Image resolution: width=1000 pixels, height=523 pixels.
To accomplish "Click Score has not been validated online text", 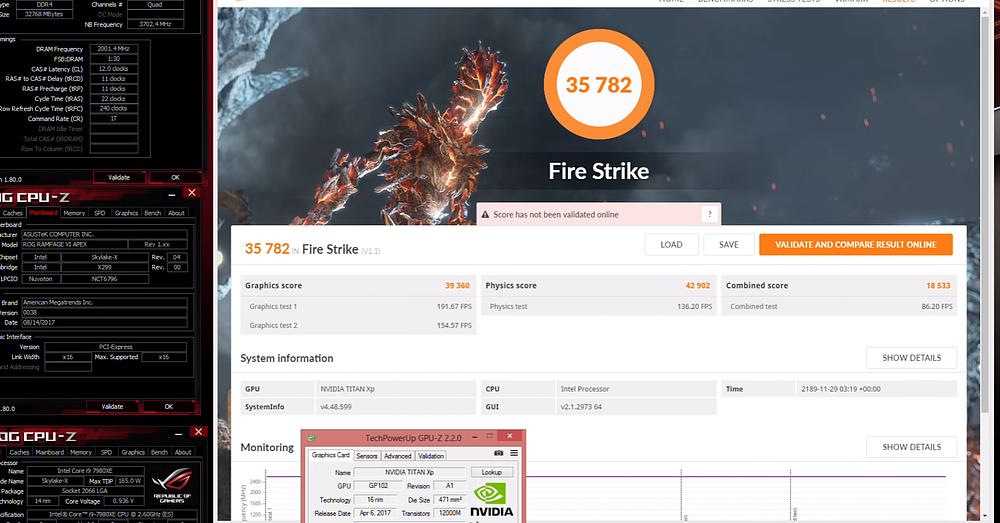I will (x=556, y=215).
